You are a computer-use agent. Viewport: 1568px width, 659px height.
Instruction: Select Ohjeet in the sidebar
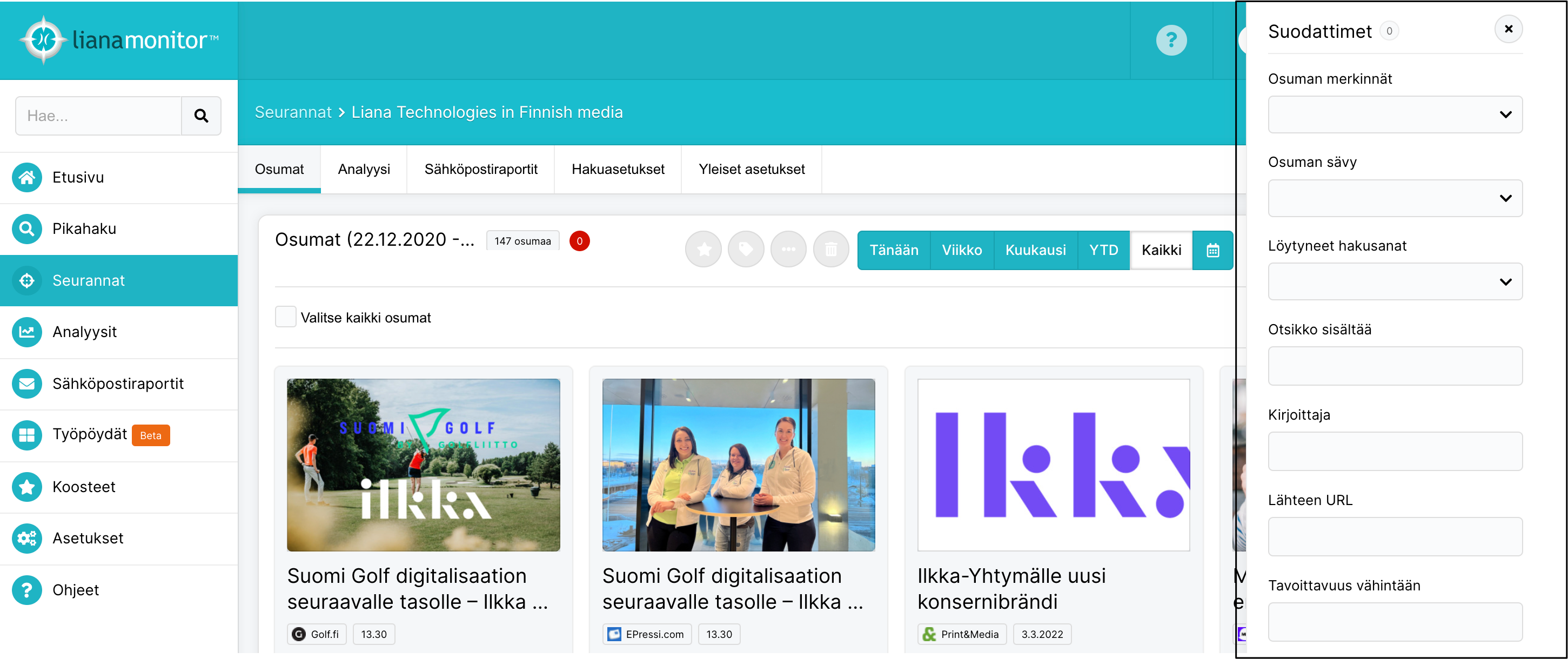click(119, 590)
